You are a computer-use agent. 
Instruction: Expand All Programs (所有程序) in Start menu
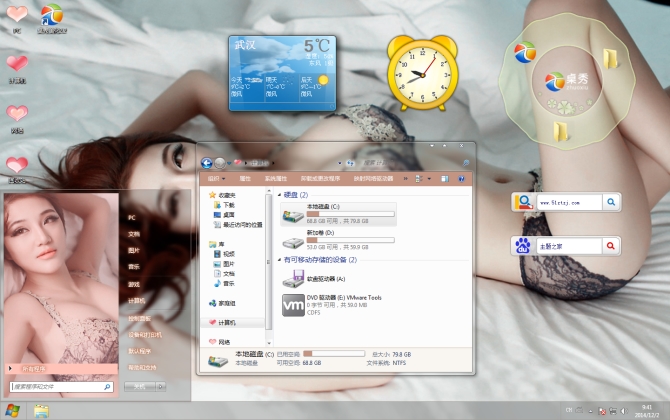(62, 368)
